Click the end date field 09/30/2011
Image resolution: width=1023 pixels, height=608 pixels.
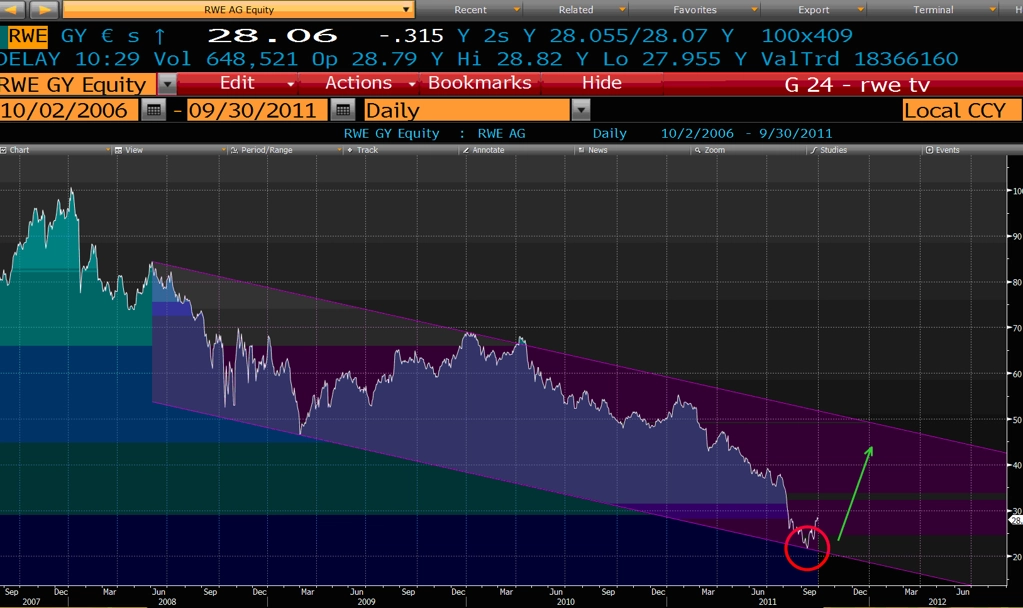click(x=255, y=110)
